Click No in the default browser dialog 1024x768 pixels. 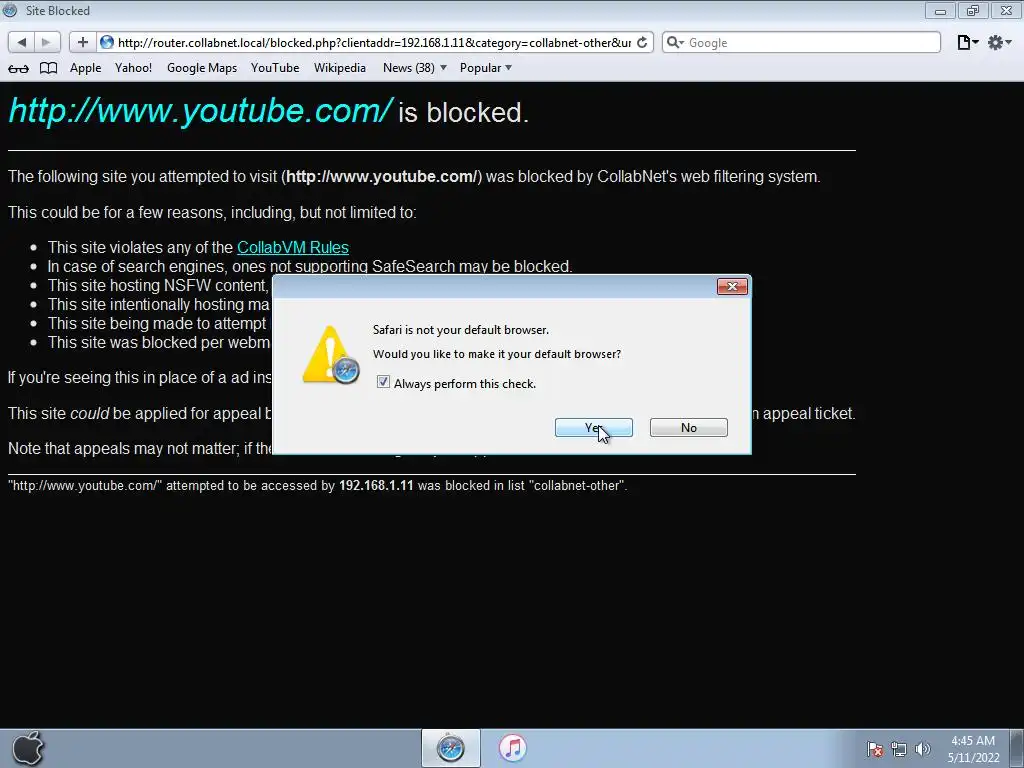point(688,428)
